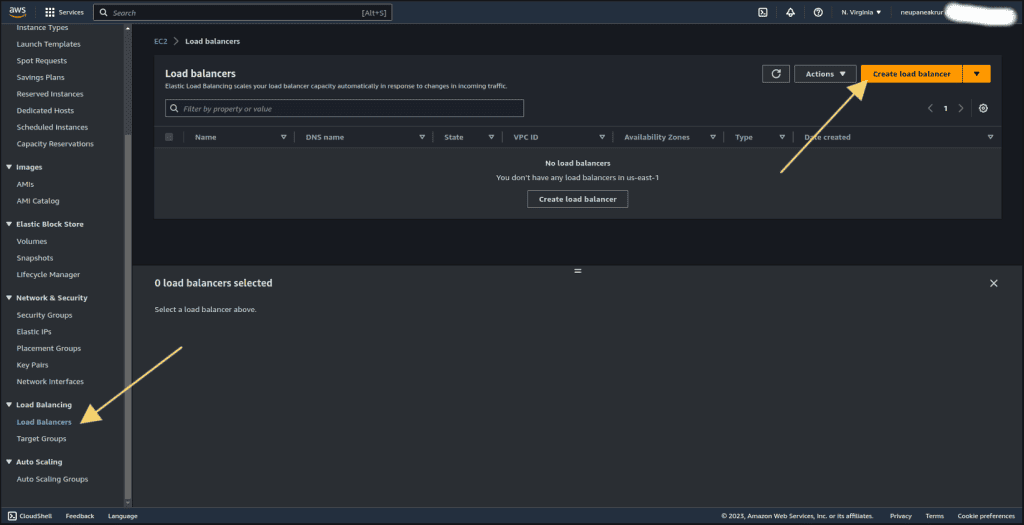Open the Actions dropdown

[825, 74]
